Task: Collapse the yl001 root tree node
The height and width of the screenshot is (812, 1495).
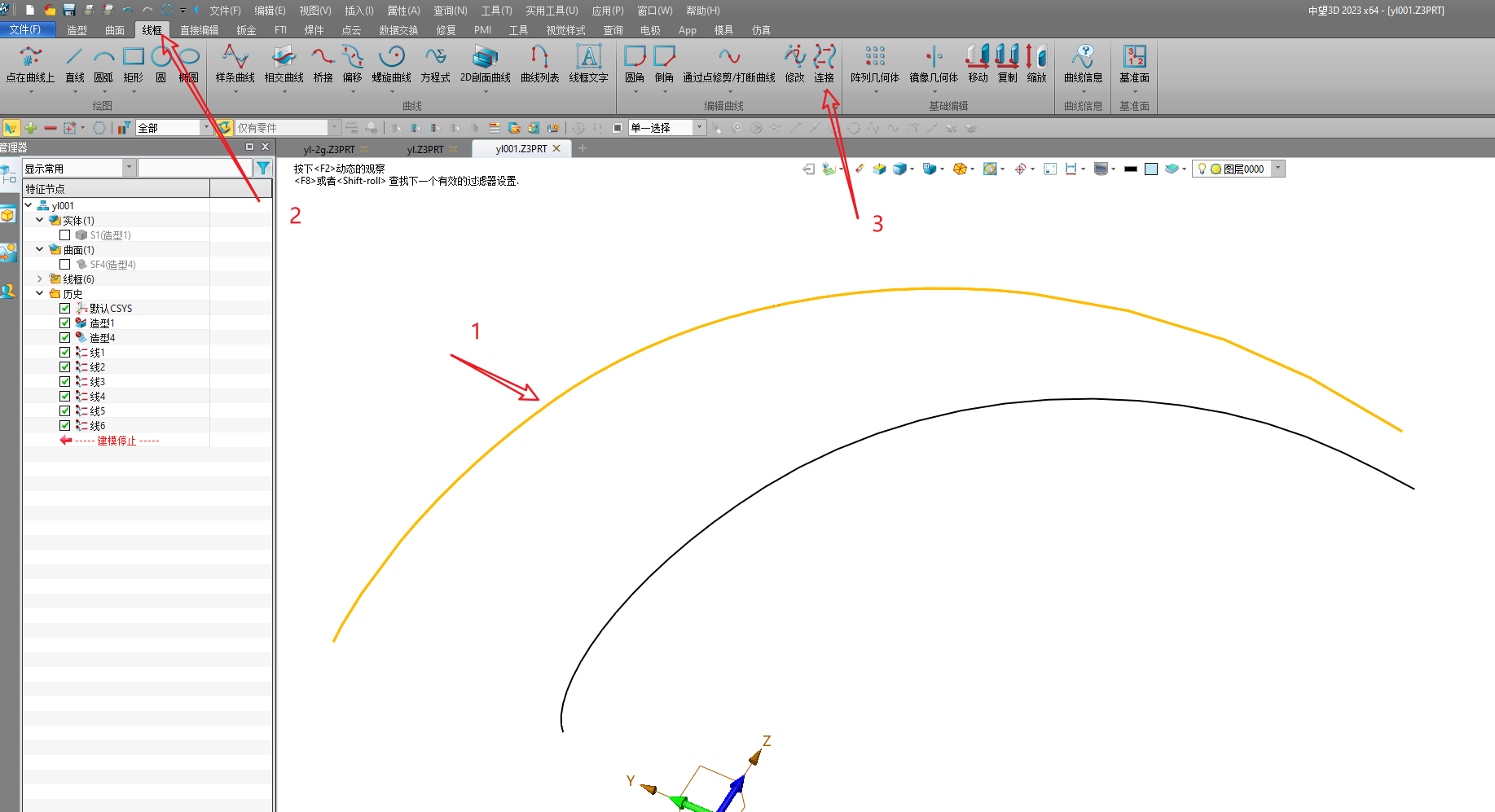Action: pyautogui.click(x=29, y=205)
